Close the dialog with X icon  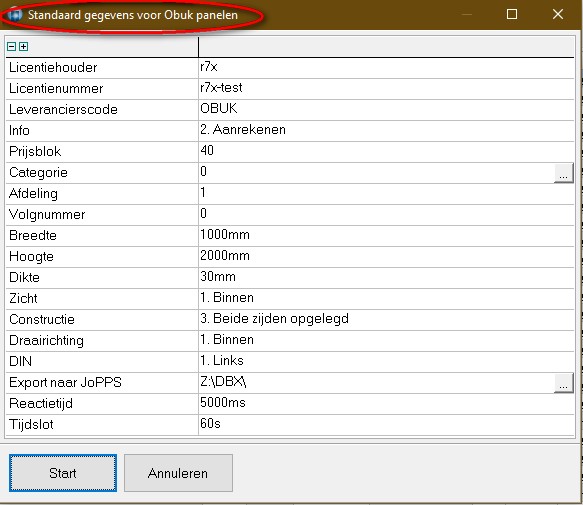click(x=558, y=14)
